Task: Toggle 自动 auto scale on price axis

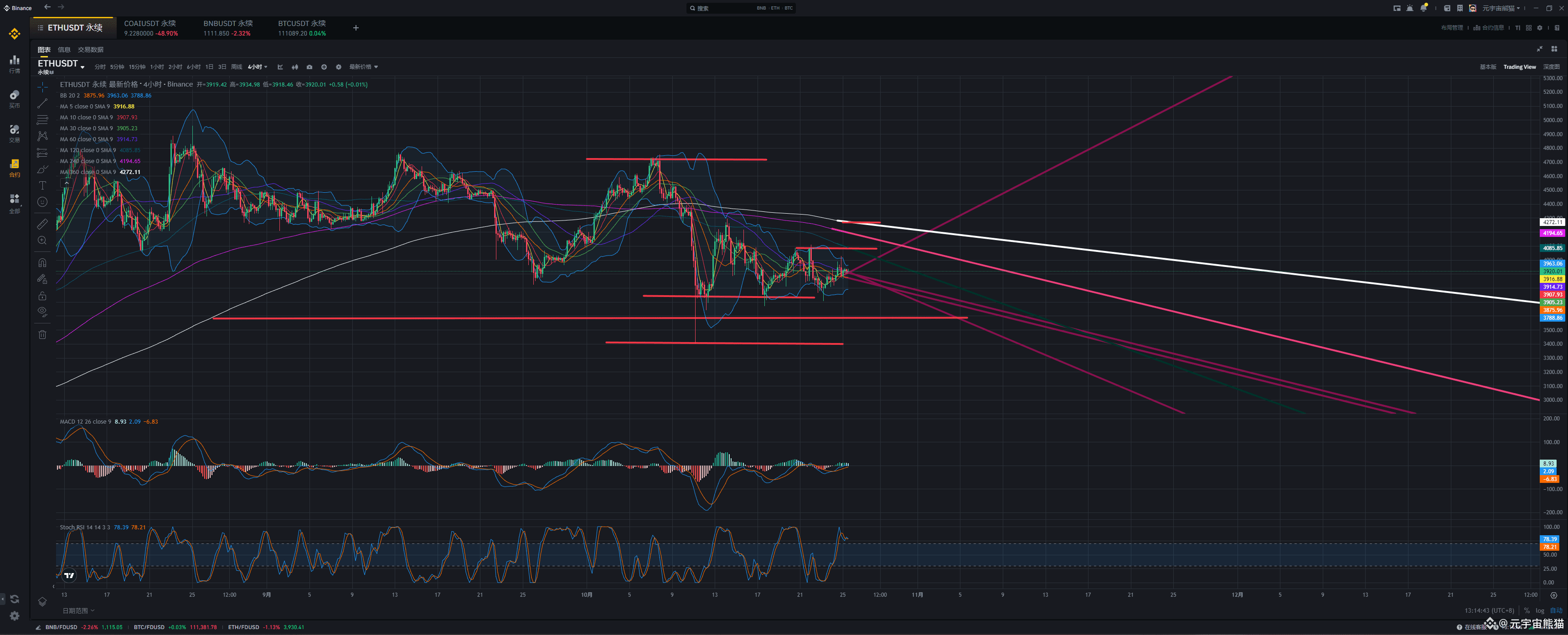Action: pyautogui.click(x=1556, y=611)
